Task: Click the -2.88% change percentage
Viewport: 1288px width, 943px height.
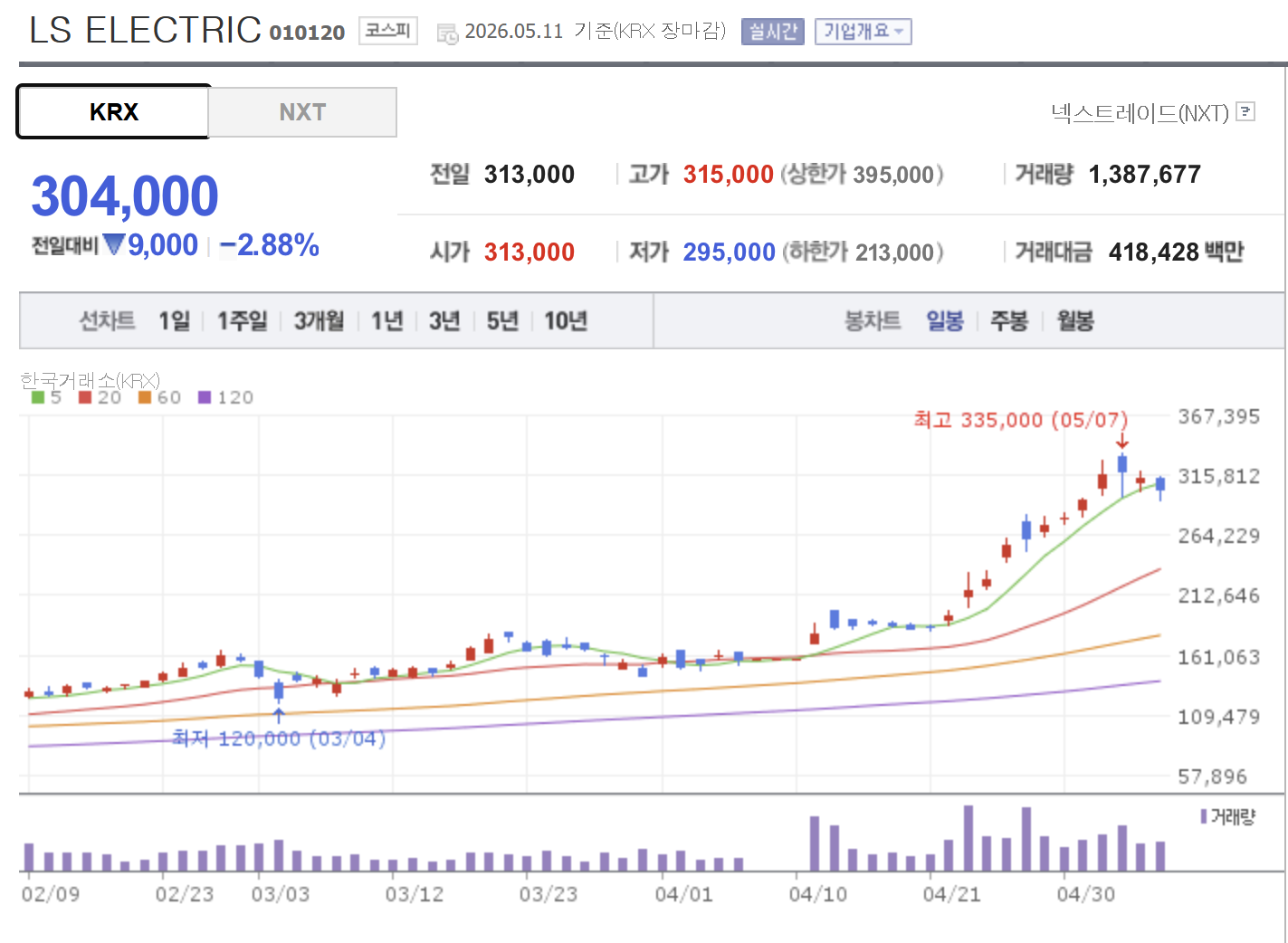Action: 270,245
